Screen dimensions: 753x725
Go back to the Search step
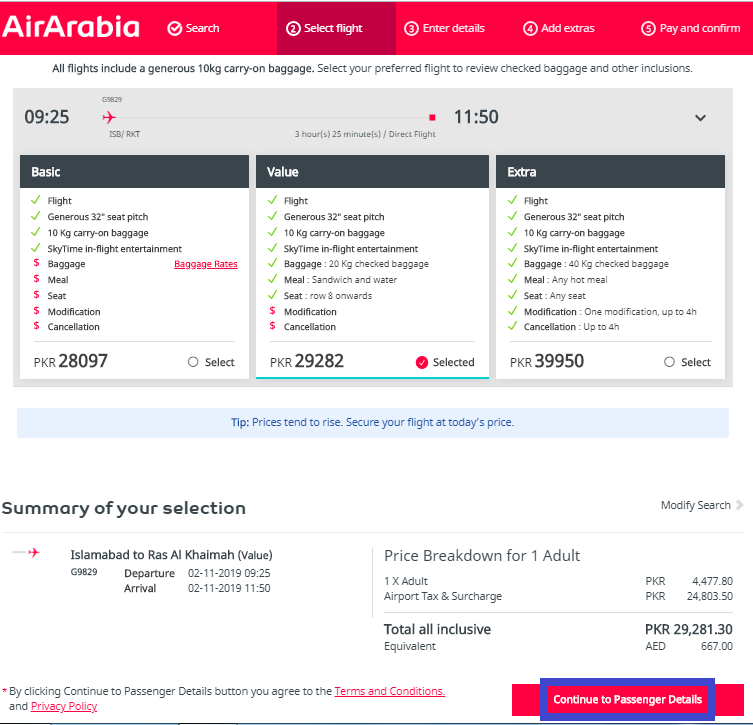point(193,28)
